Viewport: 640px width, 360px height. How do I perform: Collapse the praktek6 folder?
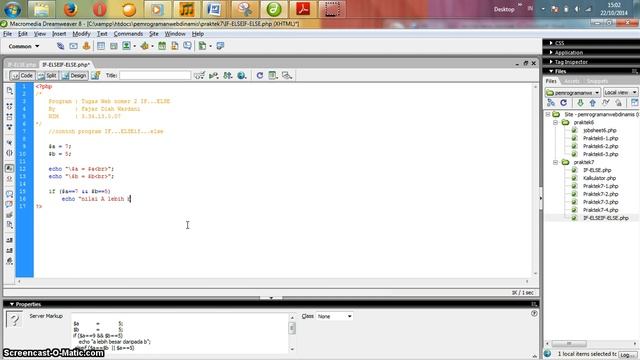[556, 122]
